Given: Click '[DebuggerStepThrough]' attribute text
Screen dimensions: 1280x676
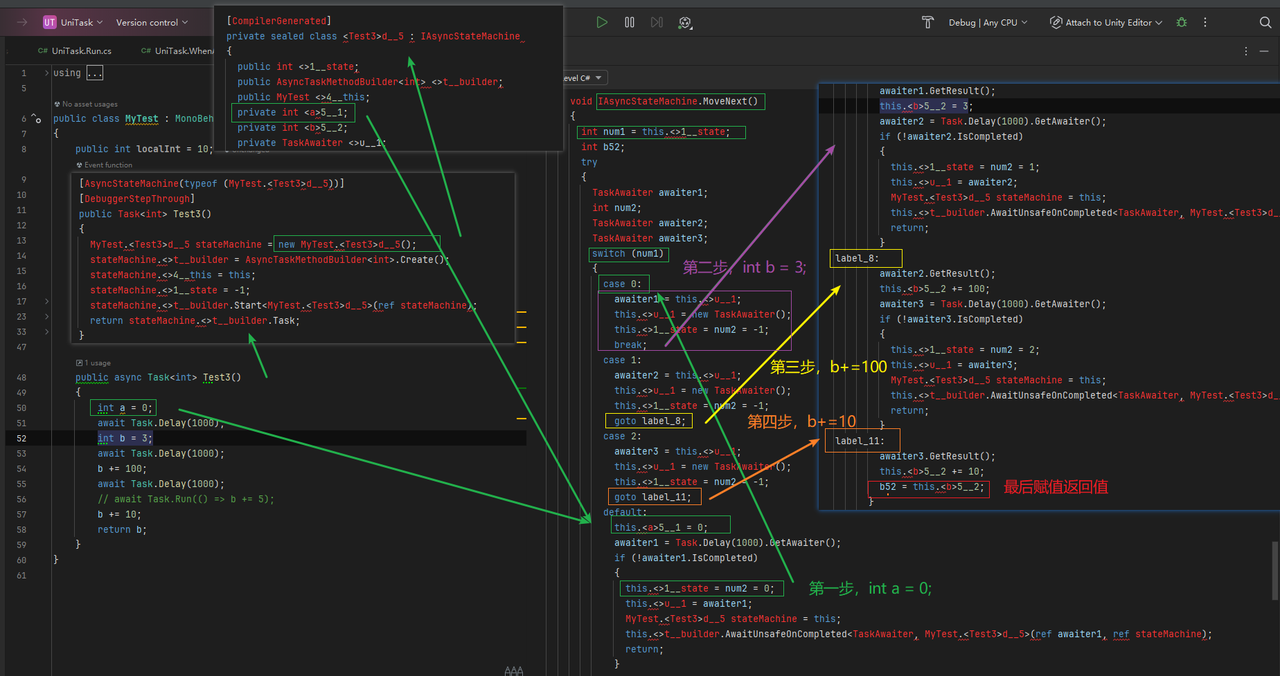Looking at the screenshot, I should point(137,198).
